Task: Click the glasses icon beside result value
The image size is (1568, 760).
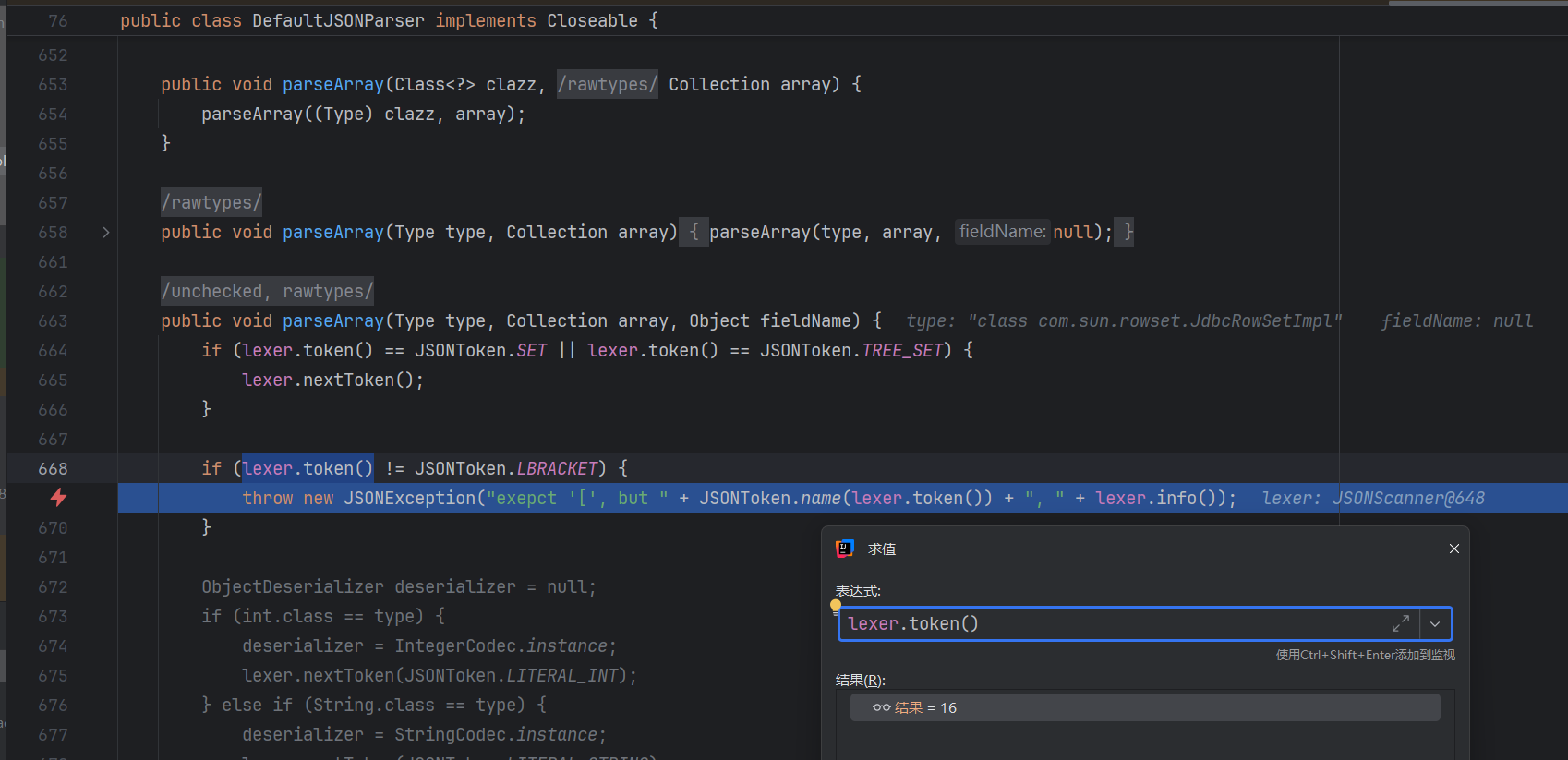Action: (881, 708)
